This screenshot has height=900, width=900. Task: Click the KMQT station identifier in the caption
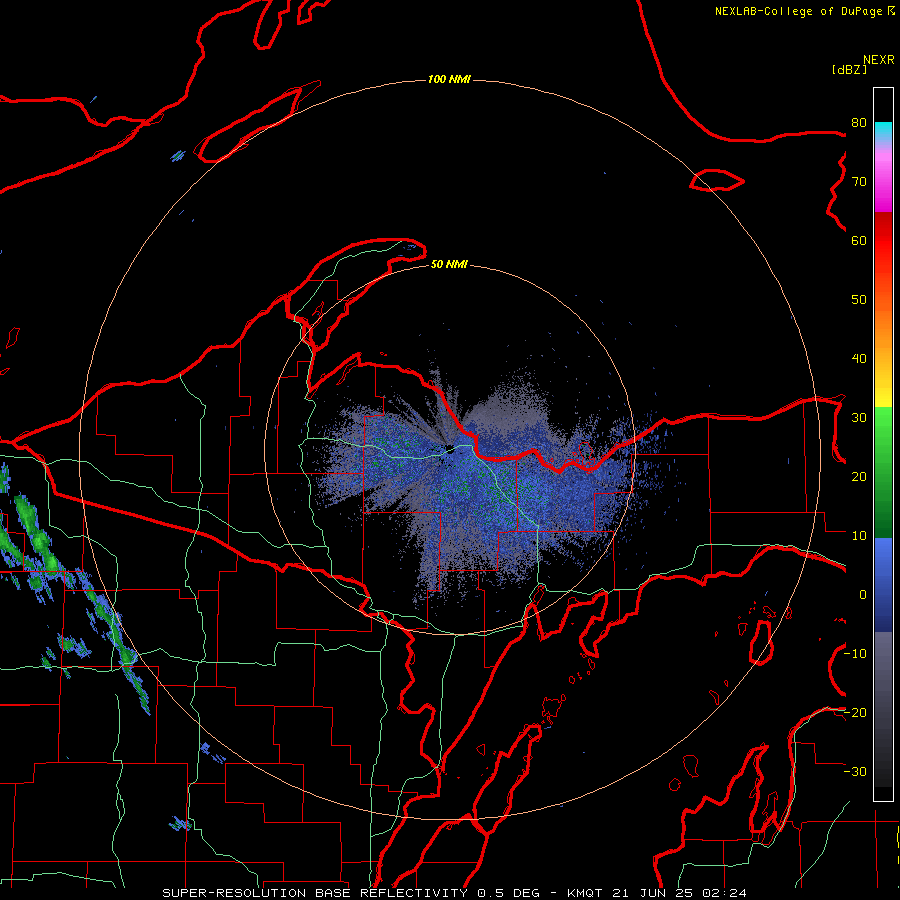pos(584,893)
